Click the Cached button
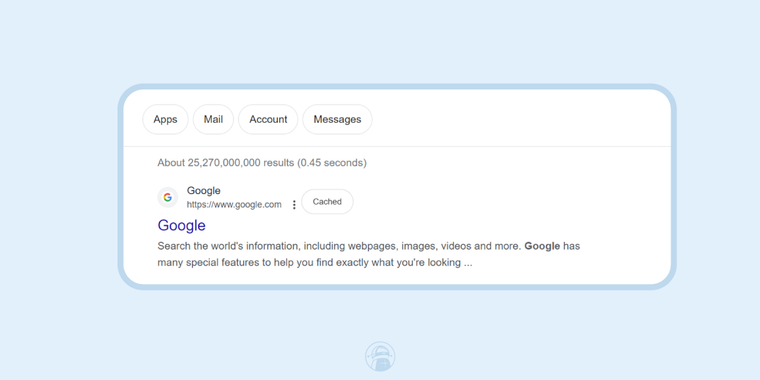The height and width of the screenshot is (380, 760). 327,202
